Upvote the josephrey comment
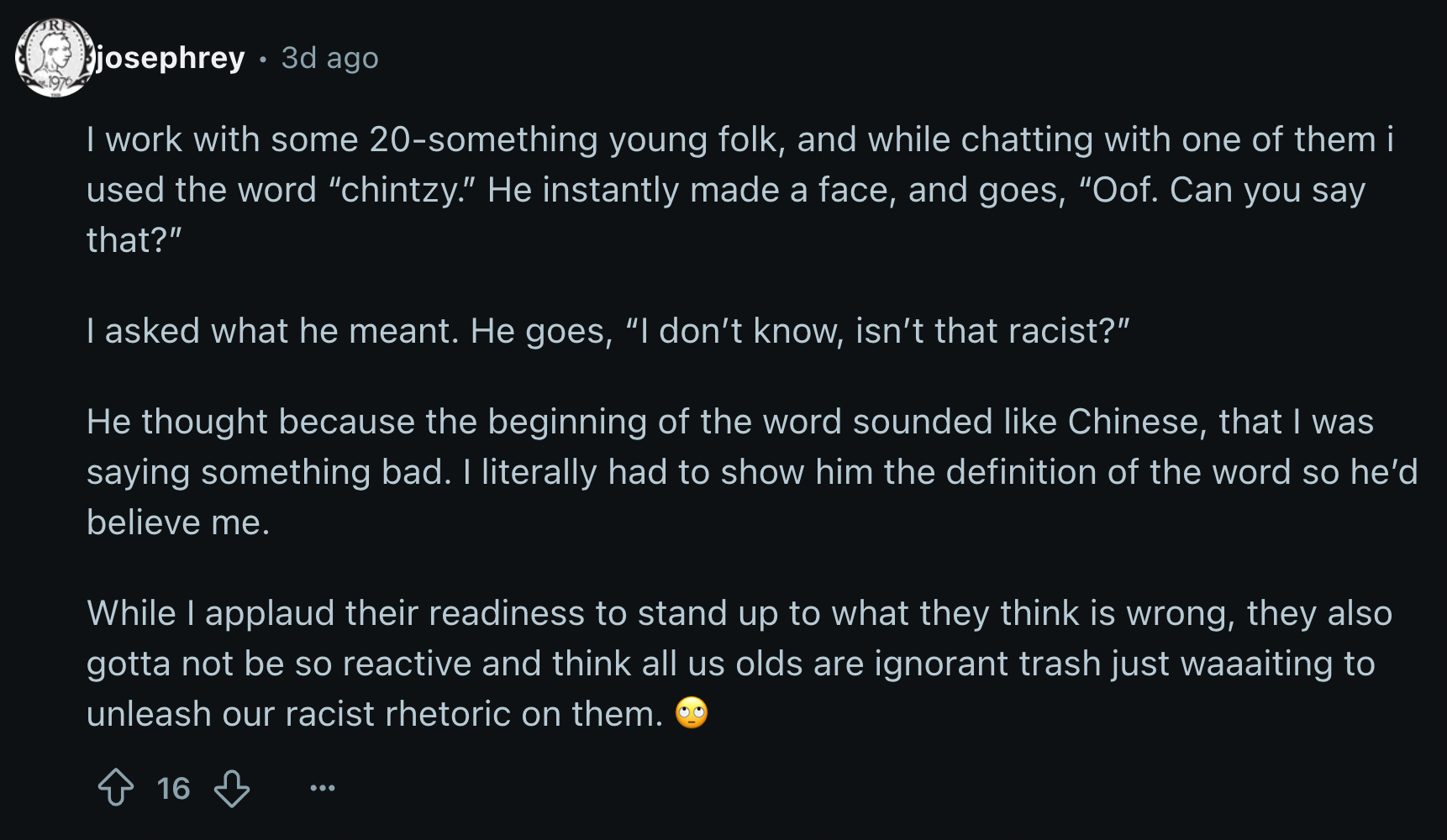This screenshot has width=1447, height=840. [116, 788]
